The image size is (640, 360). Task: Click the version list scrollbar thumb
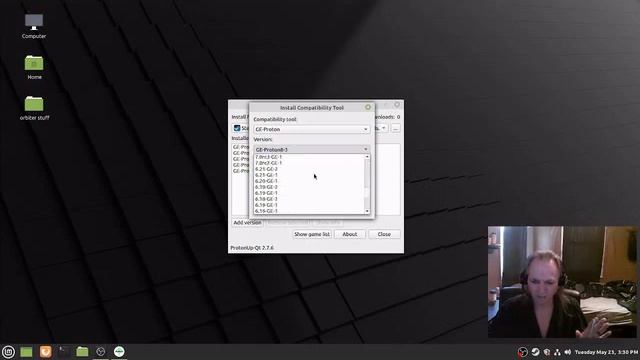click(367, 193)
